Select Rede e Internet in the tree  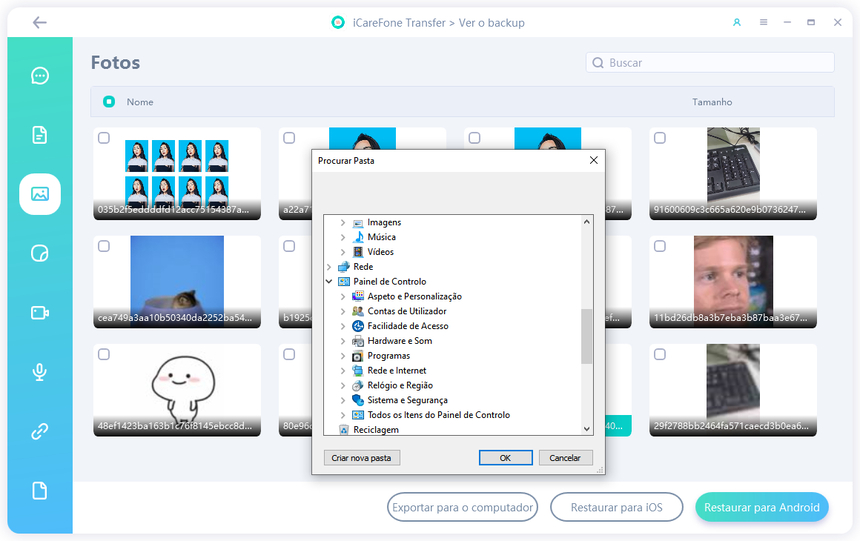point(397,370)
